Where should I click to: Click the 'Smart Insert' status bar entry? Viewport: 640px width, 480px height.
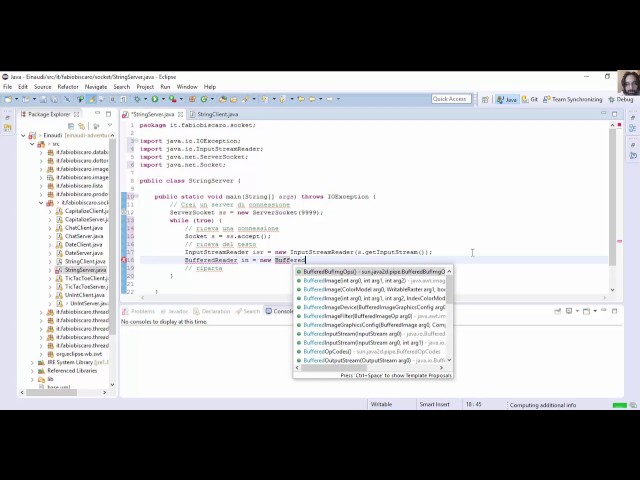[434, 404]
